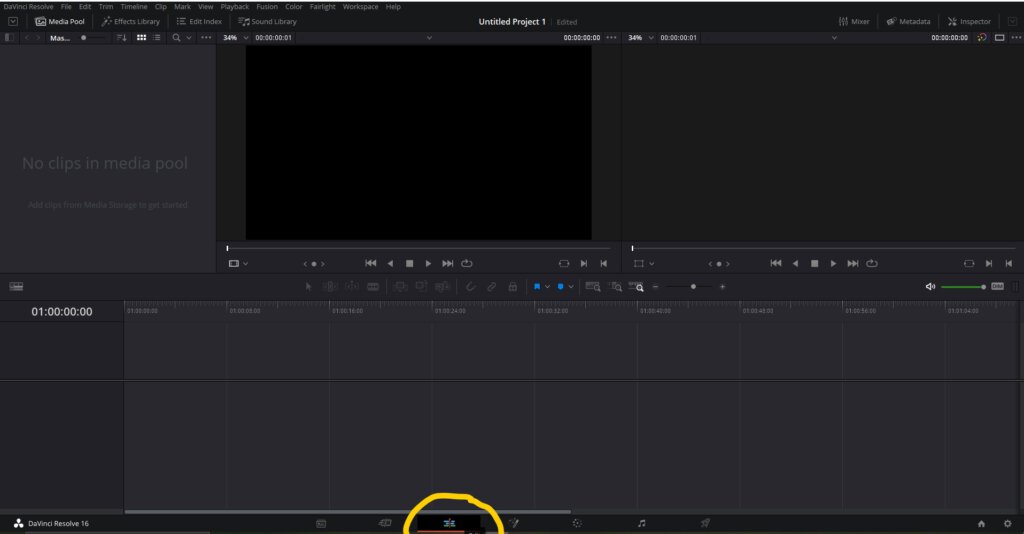The width and height of the screenshot is (1024, 534).
Task: Zoom in timeline with the plus icon
Action: (x=722, y=287)
